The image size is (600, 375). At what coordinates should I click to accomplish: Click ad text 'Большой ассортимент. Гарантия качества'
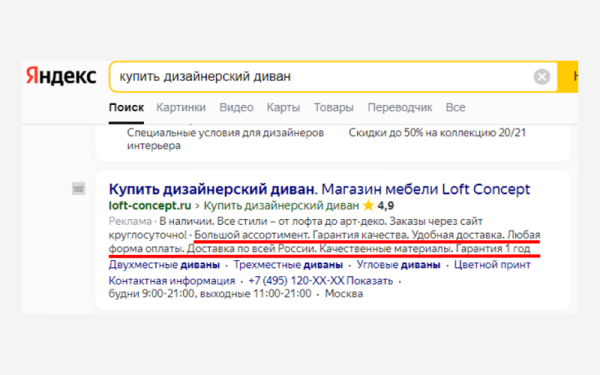click(x=301, y=235)
